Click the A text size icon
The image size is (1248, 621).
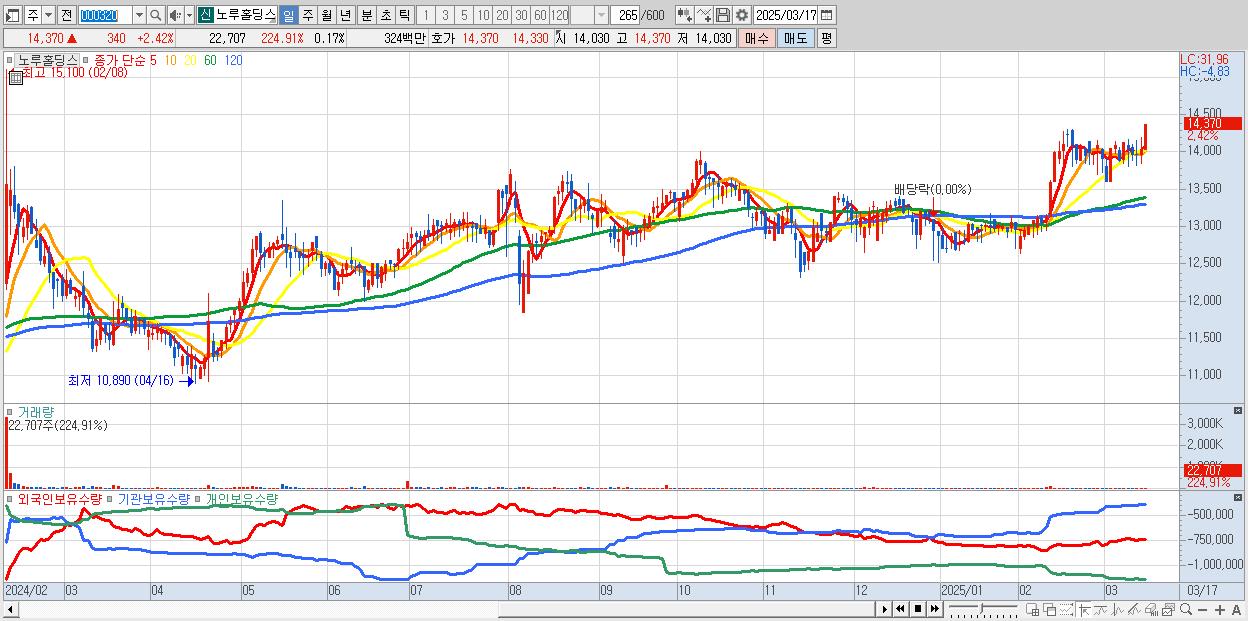1236,610
